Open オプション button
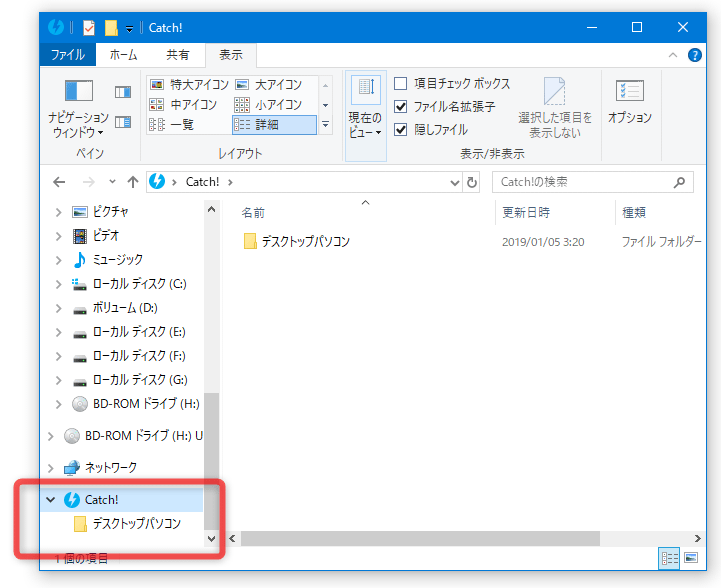The image size is (721, 588). [629, 101]
